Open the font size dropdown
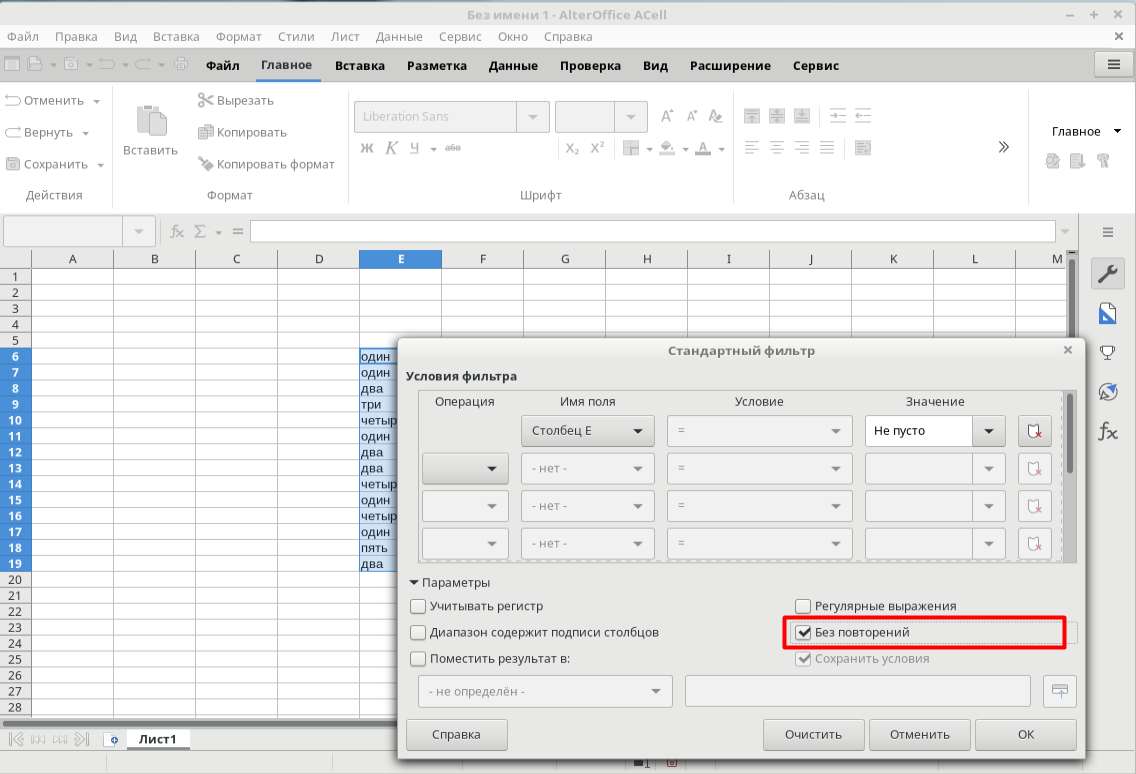The image size is (1136, 774). [631, 117]
